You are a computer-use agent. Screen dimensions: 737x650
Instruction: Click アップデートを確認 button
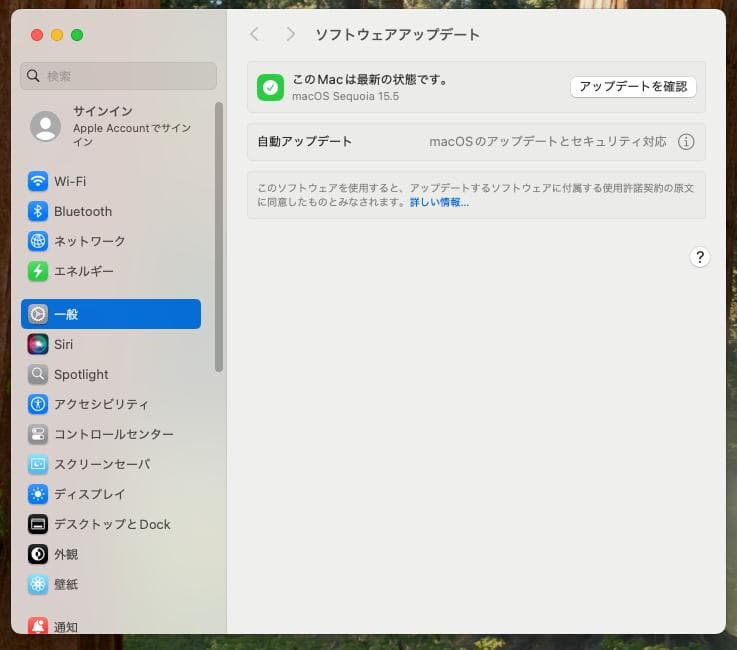coord(633,87)
